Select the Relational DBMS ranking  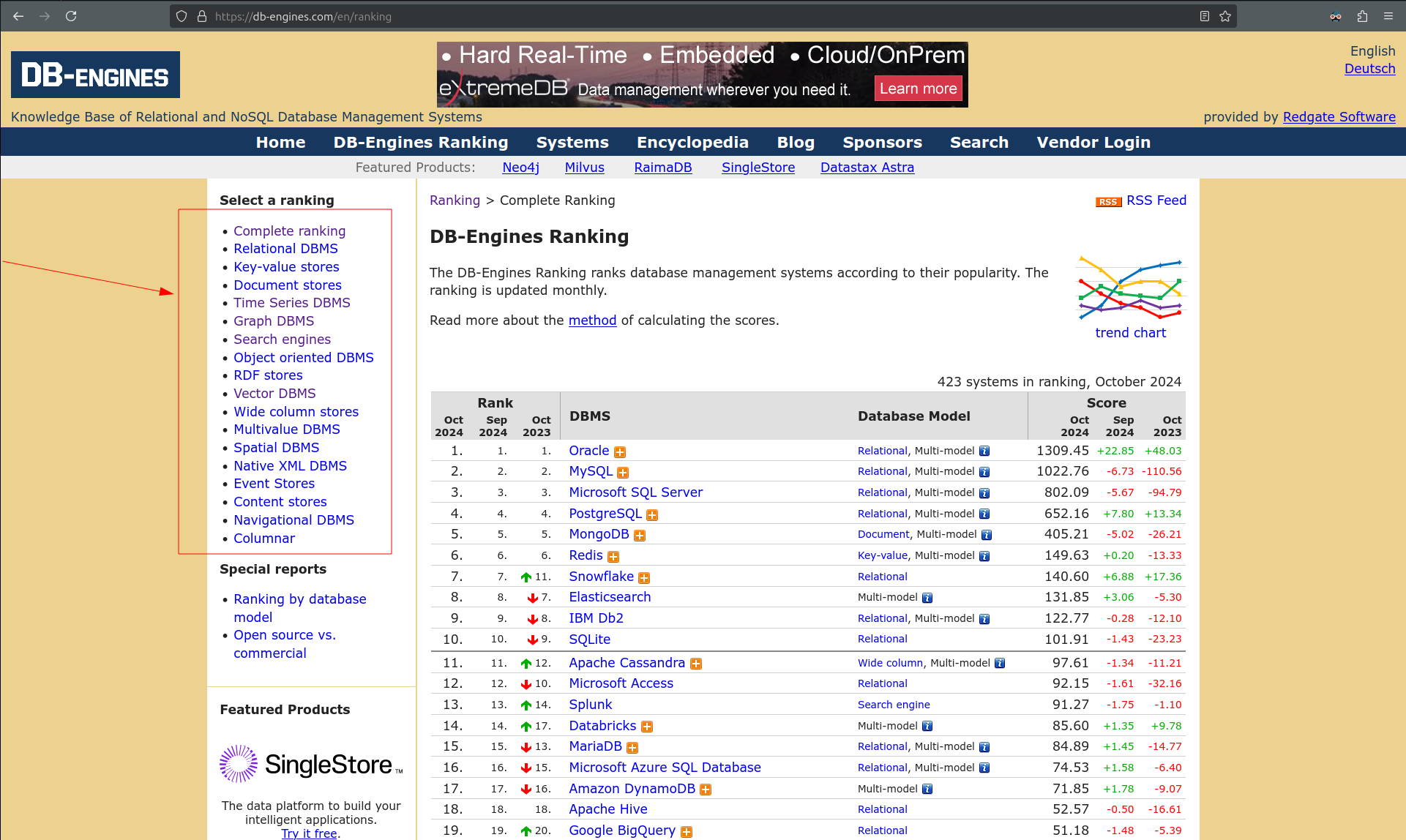point(285,249)
